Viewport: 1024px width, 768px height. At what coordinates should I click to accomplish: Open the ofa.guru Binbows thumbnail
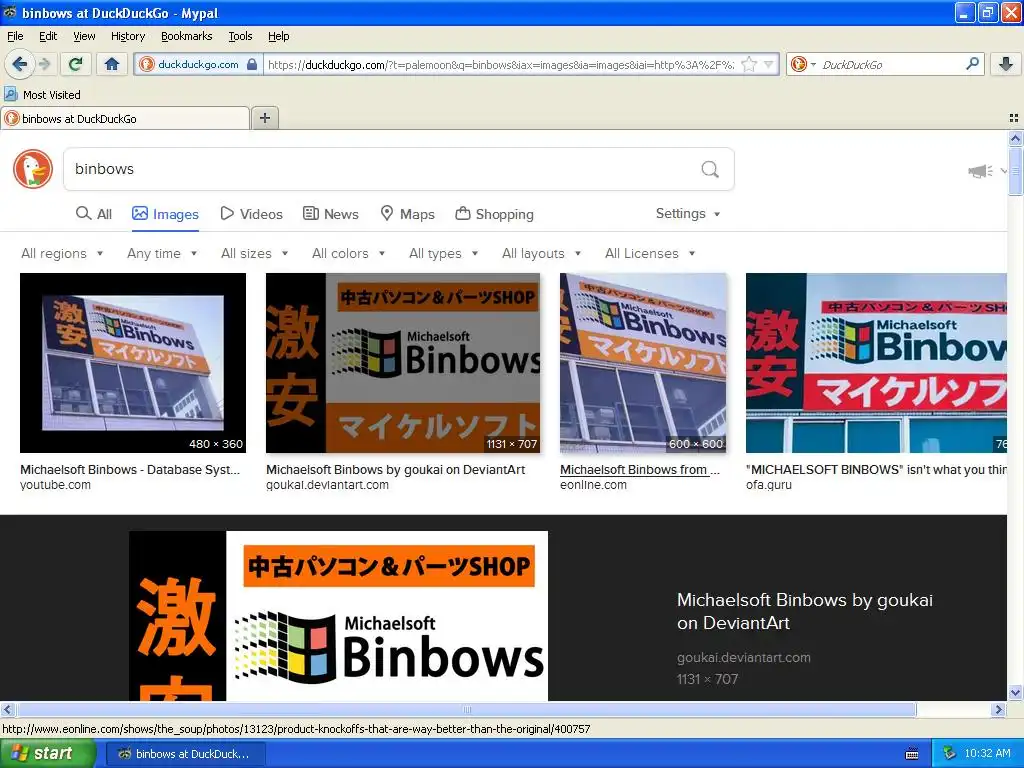point(876,362)
